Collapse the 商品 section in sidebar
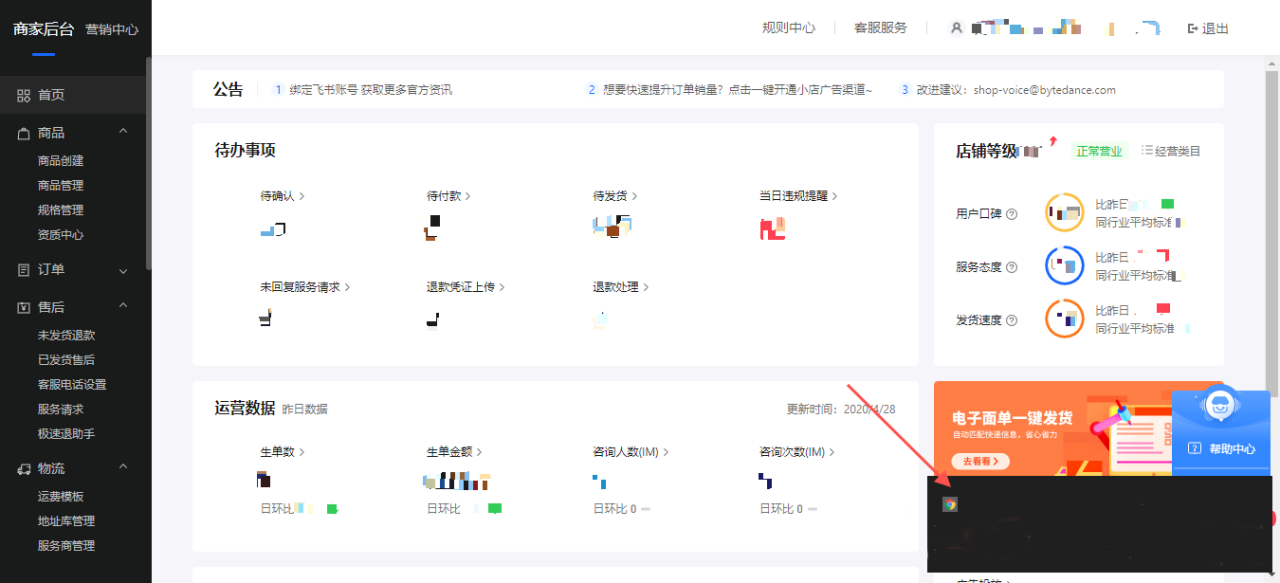Viewport: 1280px width, 583px height. pos(123,131)
